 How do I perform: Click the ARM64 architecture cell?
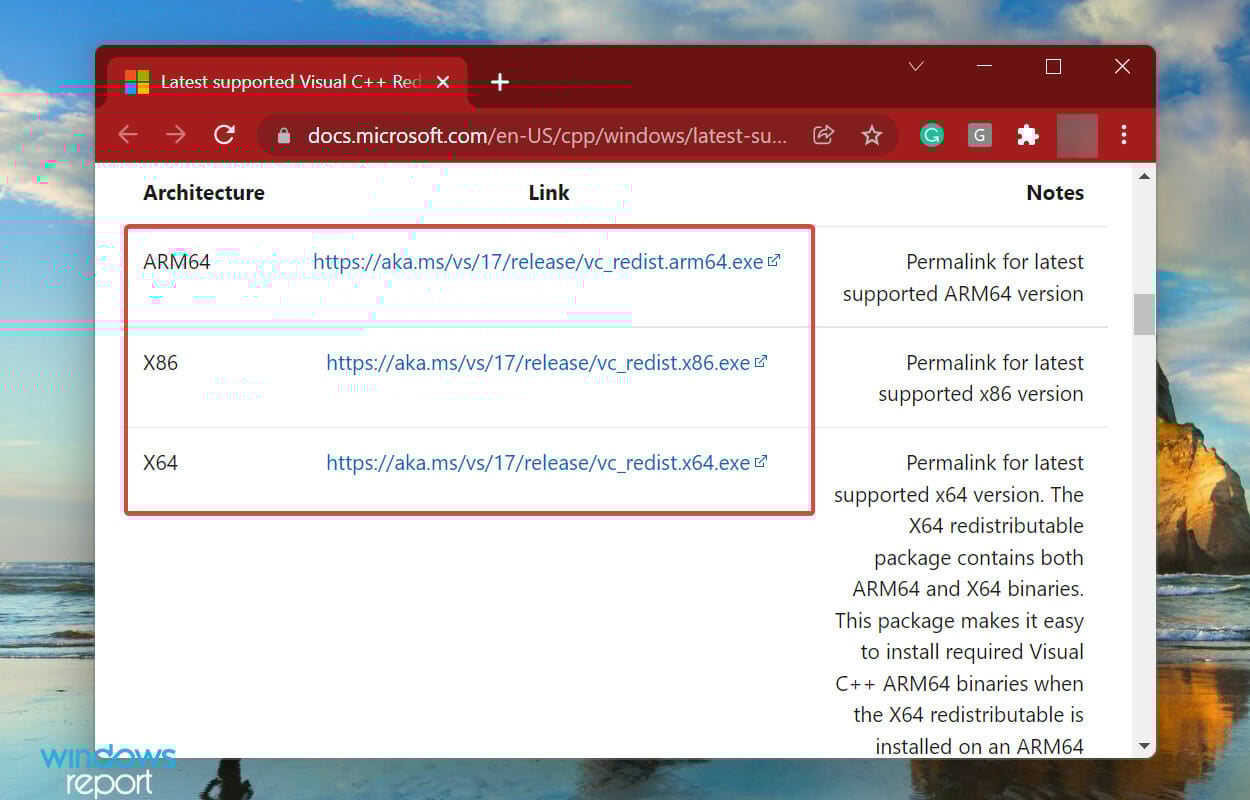coord(177,262)
